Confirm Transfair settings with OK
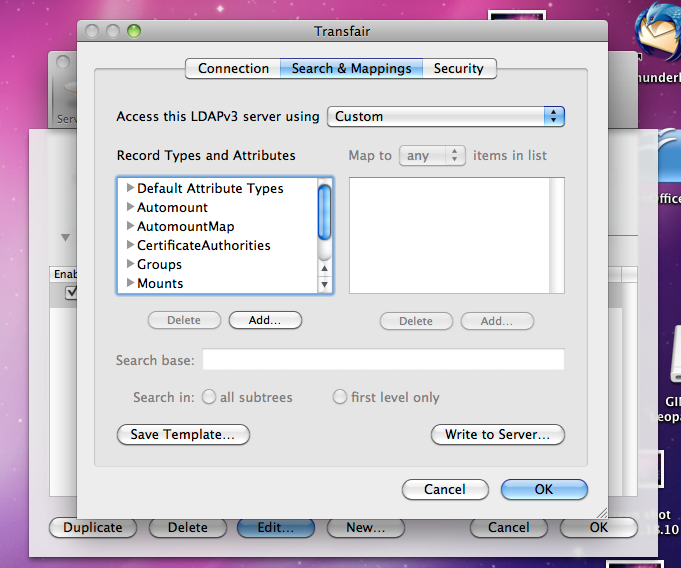This screenshot has height=568, width=681. pyautogui.click(x=544, y=489)
